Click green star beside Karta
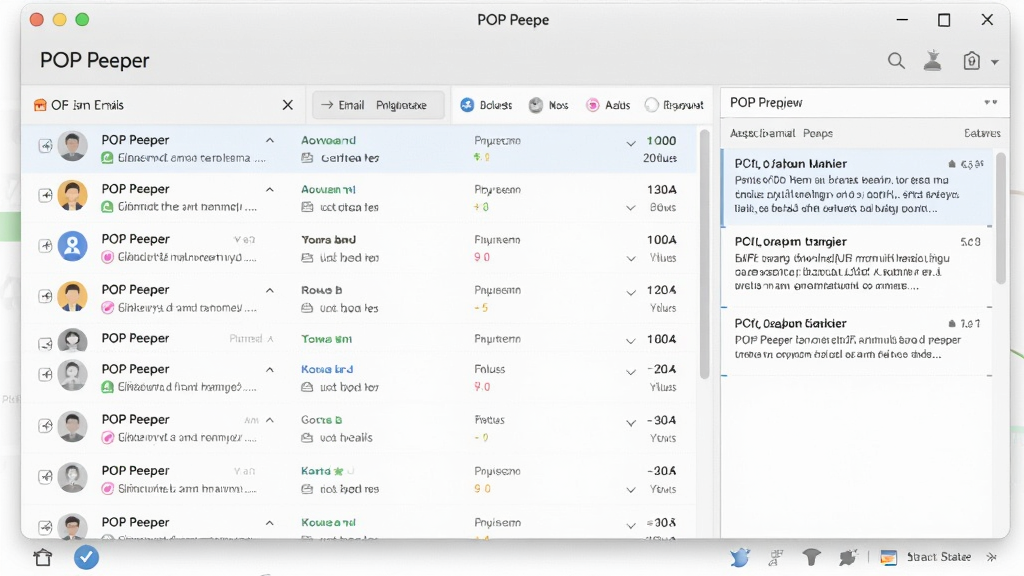Screen dimensions: 1024x576 [x=338, y=471]
